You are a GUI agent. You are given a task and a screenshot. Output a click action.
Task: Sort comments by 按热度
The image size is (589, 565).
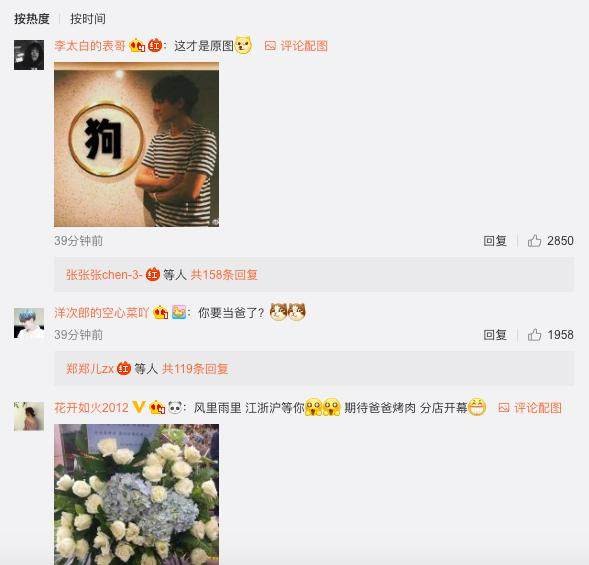(x=32, y=18)
